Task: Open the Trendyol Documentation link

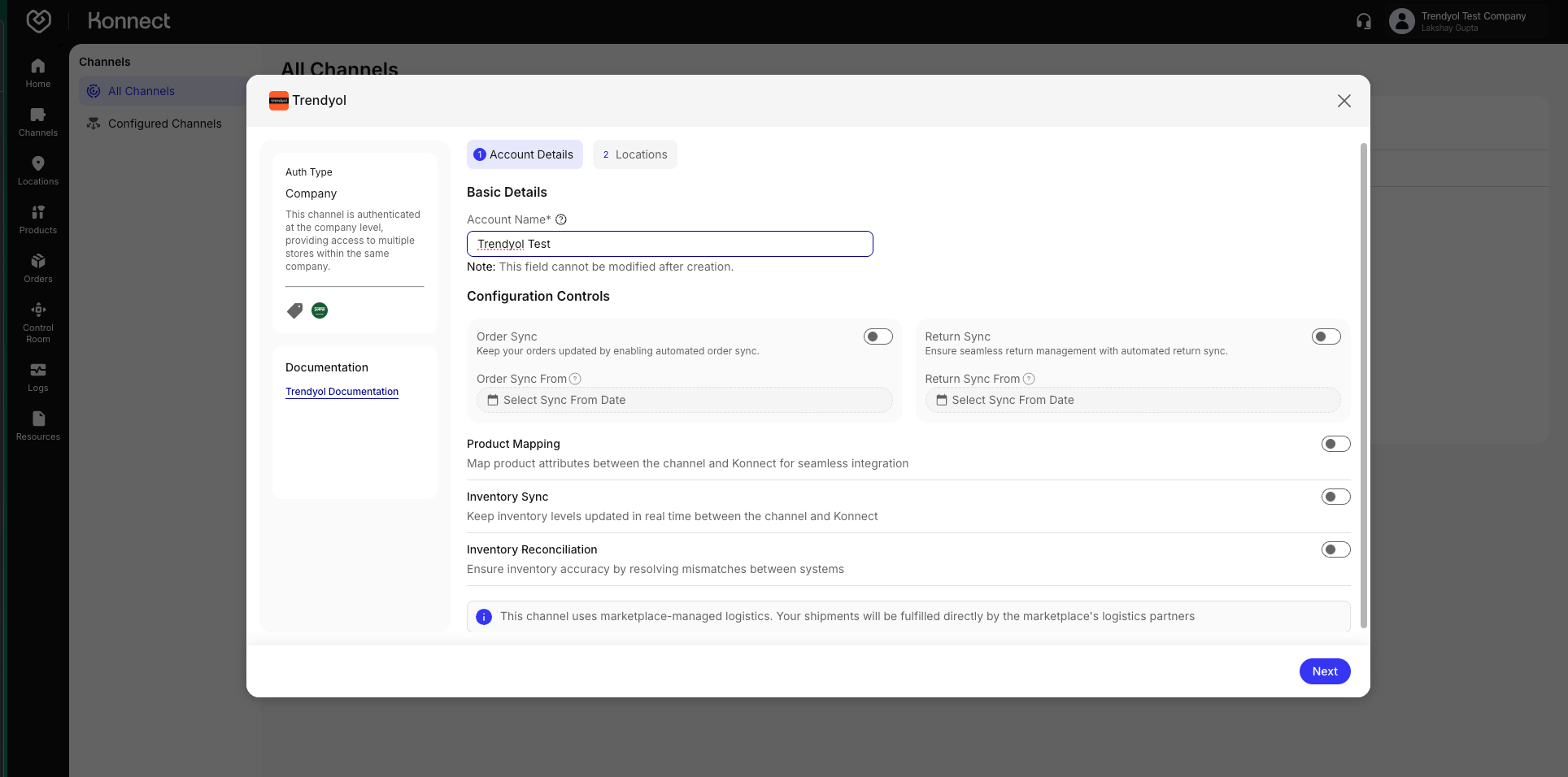Action: [342, 392]
